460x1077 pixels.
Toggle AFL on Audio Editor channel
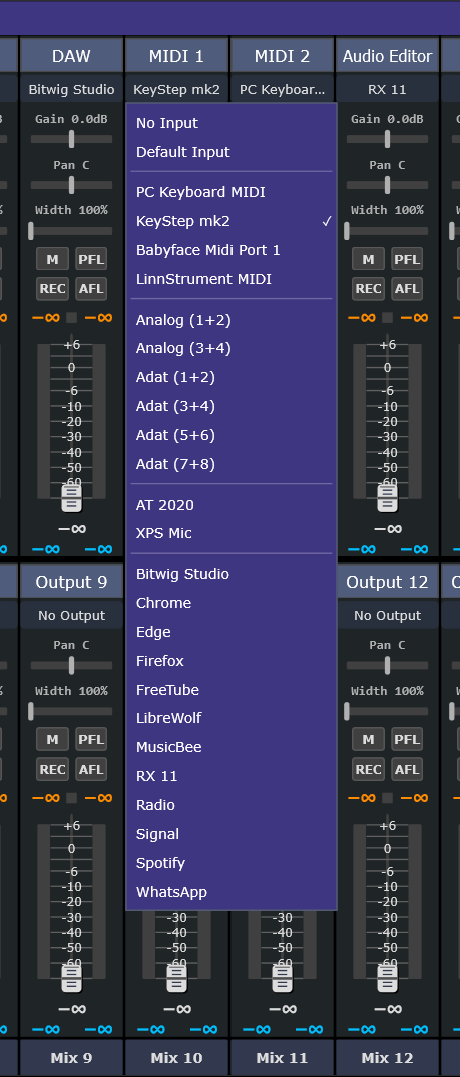pos(406,288)
